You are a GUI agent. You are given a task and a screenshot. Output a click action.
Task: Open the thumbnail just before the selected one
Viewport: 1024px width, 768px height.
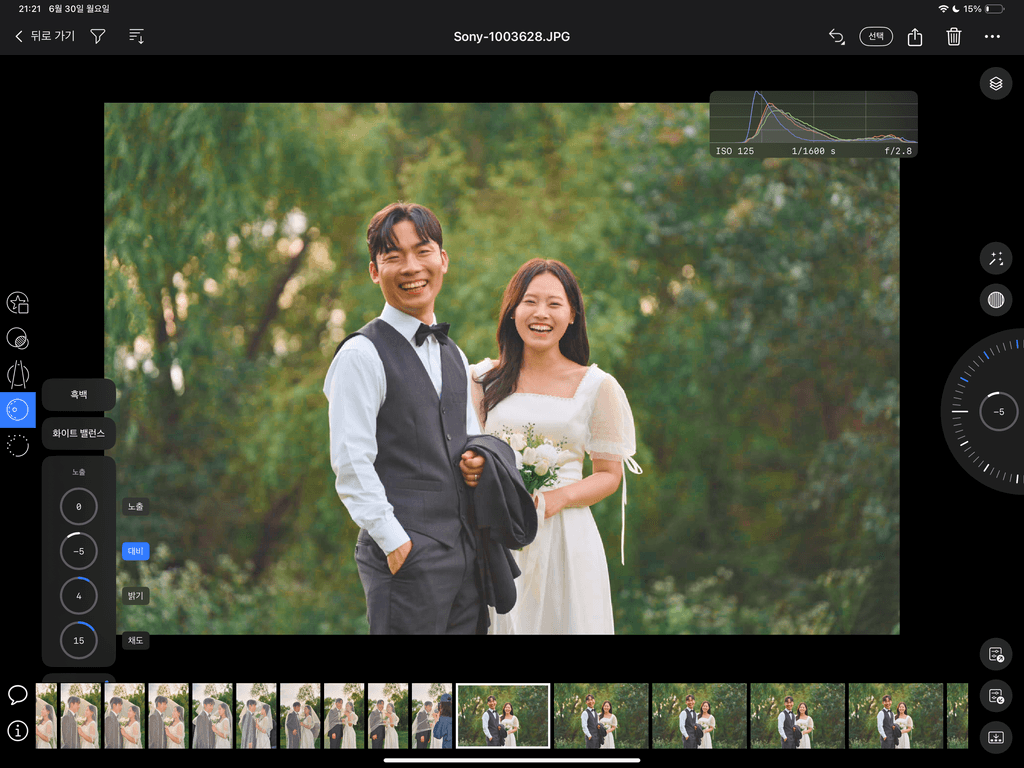[432, 716]
